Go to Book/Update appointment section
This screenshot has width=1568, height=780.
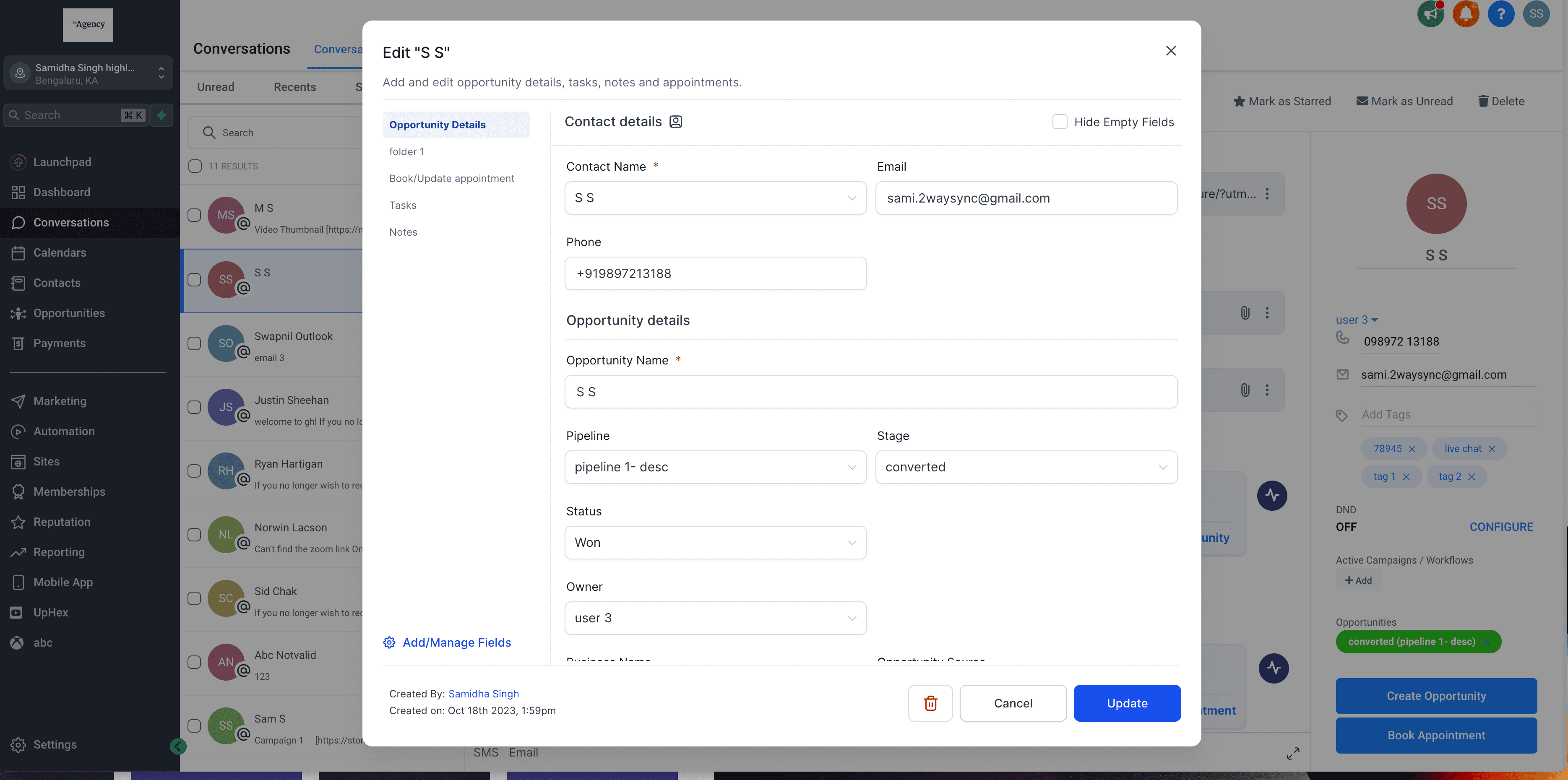click(x=452, y=178)
